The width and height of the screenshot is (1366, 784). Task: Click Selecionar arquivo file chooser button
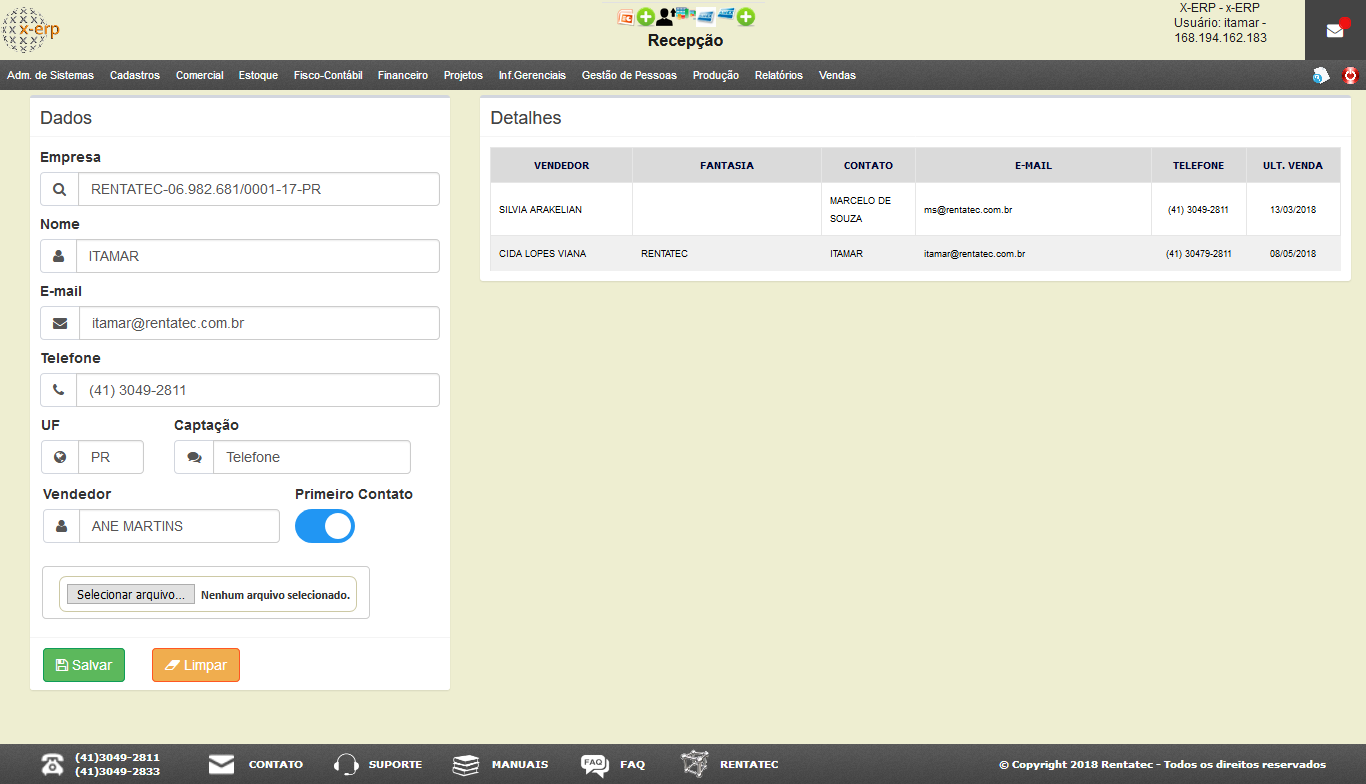click(x=130, y=594)
